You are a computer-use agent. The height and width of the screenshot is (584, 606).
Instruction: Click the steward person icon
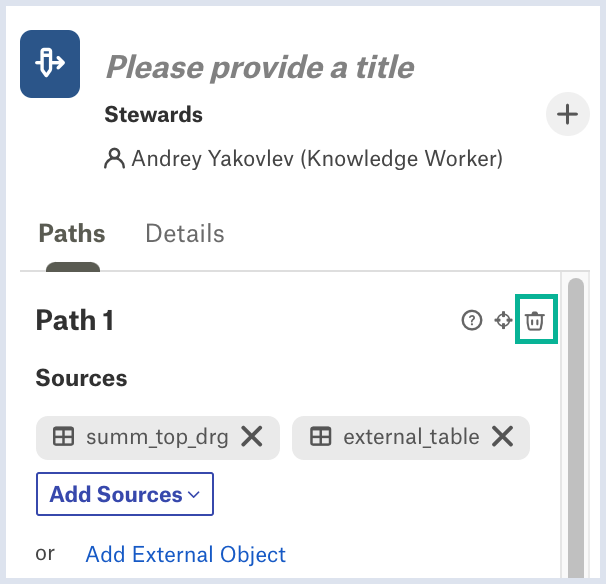click(114, 158)
